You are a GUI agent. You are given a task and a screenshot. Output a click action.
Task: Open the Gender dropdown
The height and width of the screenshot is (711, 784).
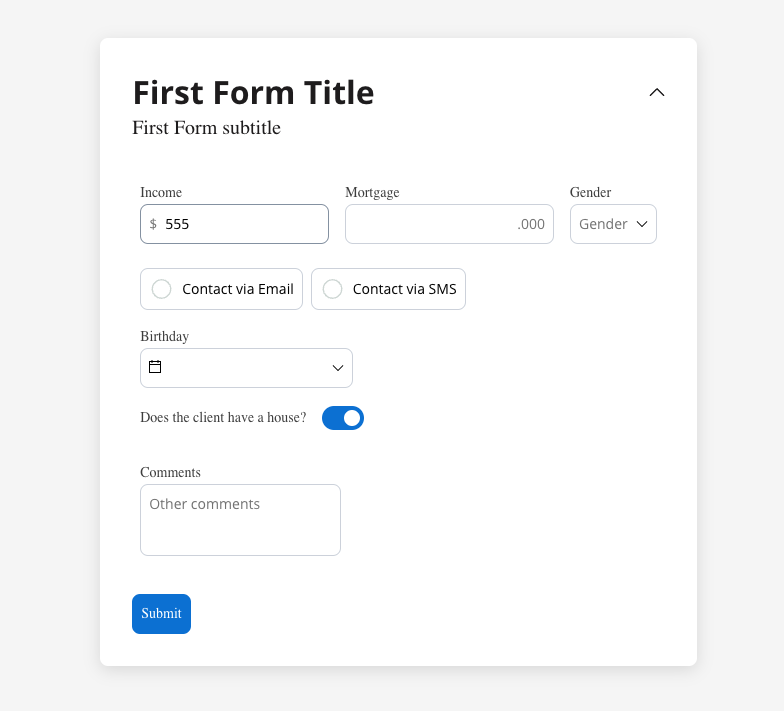[x=613, y=224]
